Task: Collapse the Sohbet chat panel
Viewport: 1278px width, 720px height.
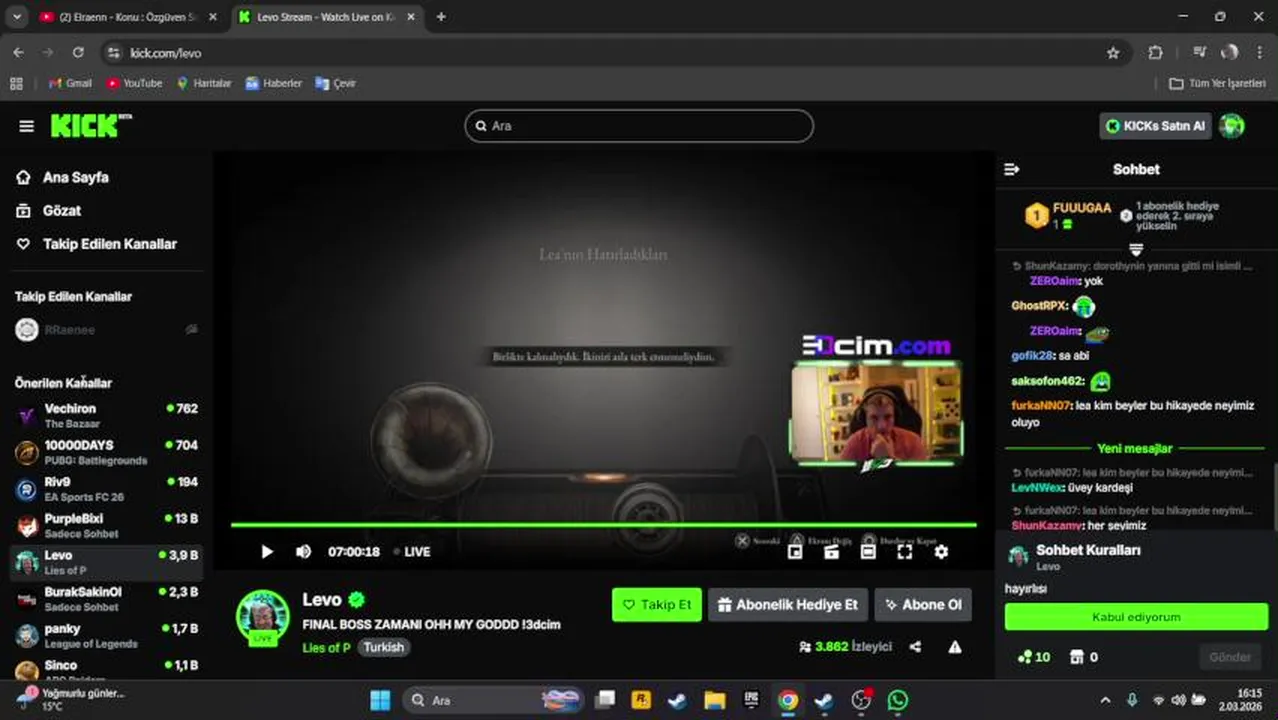Action: pyautogui.click(x=1012, y=169)
